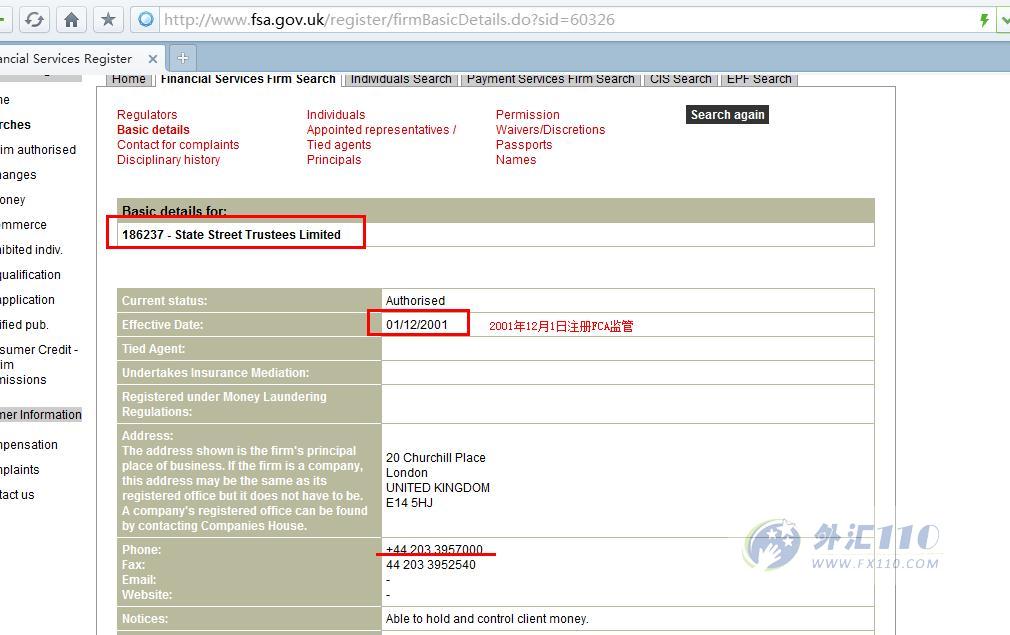1010x635 pixels.
Task: Click the browser home icon
Action: click(71, 20)
